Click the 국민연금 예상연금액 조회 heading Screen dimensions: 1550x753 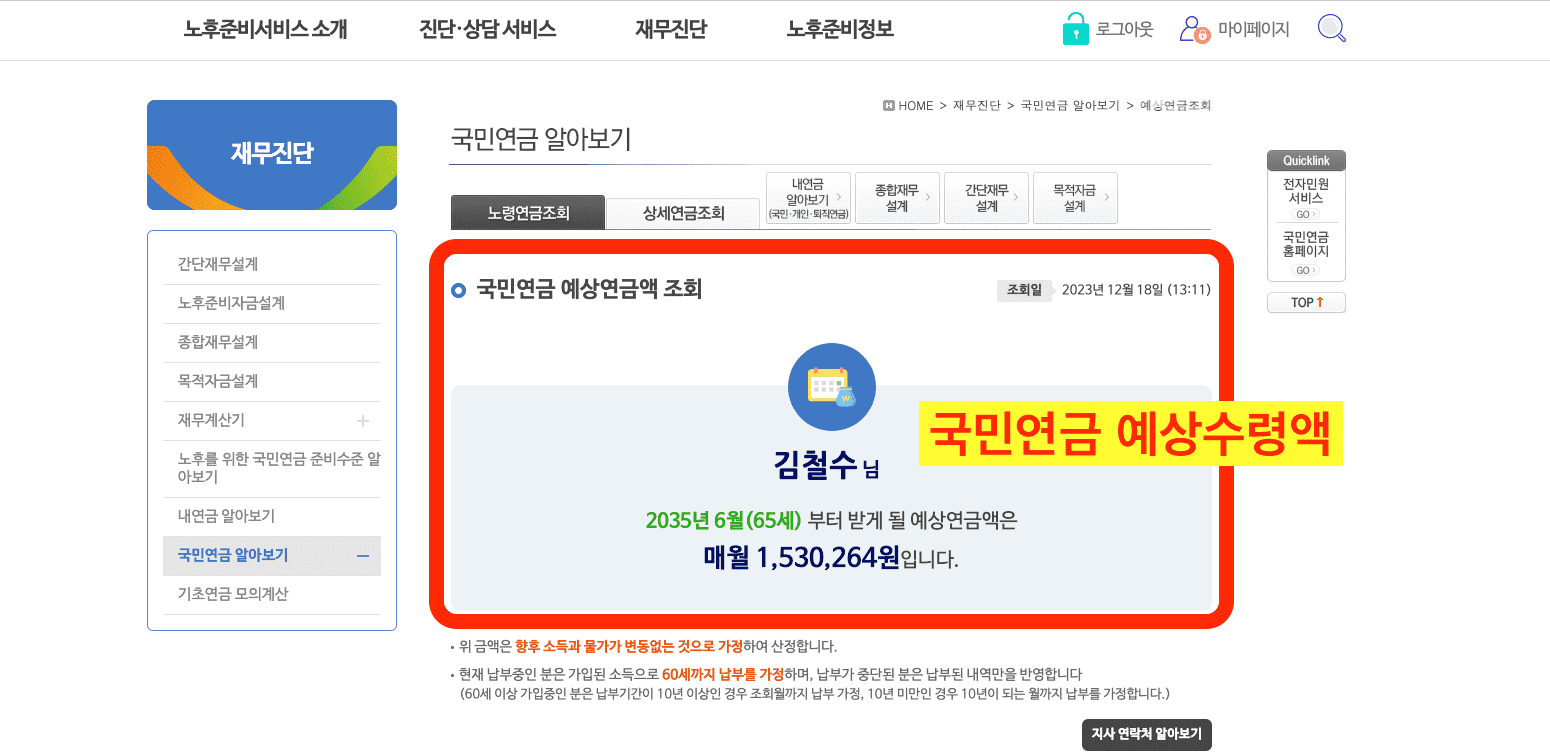(x=589, y=290)
